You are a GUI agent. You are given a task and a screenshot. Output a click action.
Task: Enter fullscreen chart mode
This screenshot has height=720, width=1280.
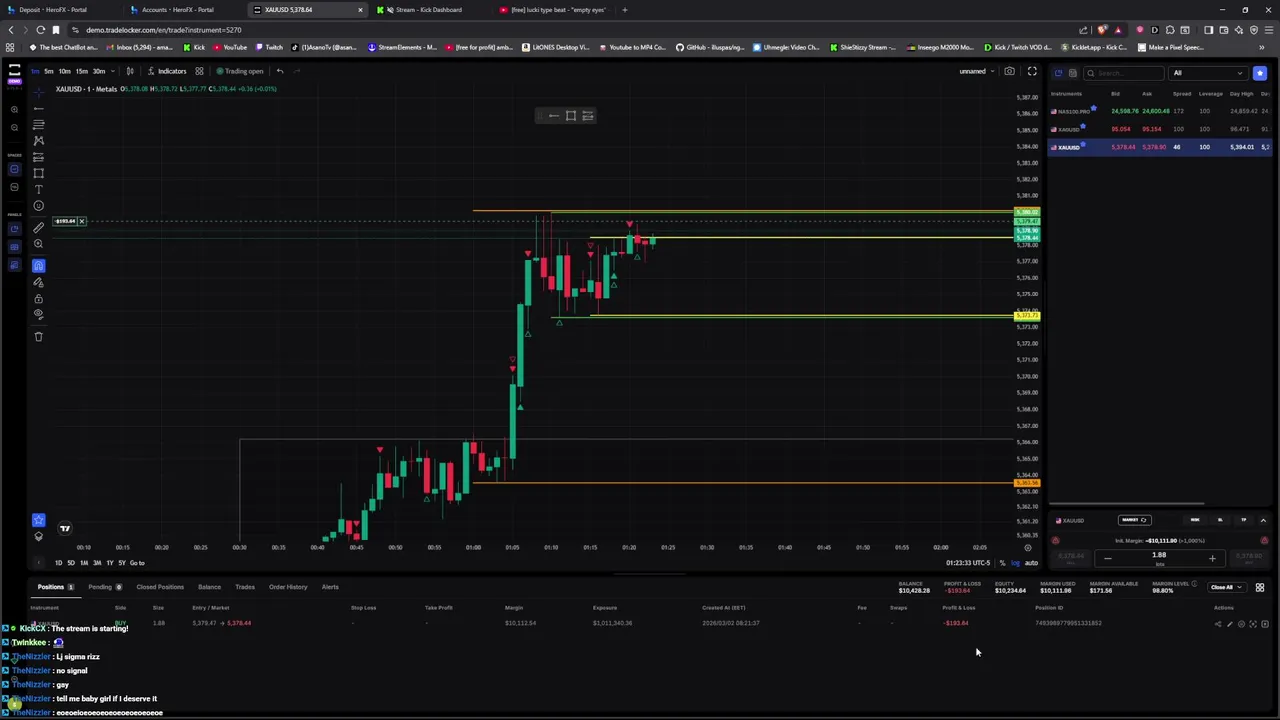1032,71
